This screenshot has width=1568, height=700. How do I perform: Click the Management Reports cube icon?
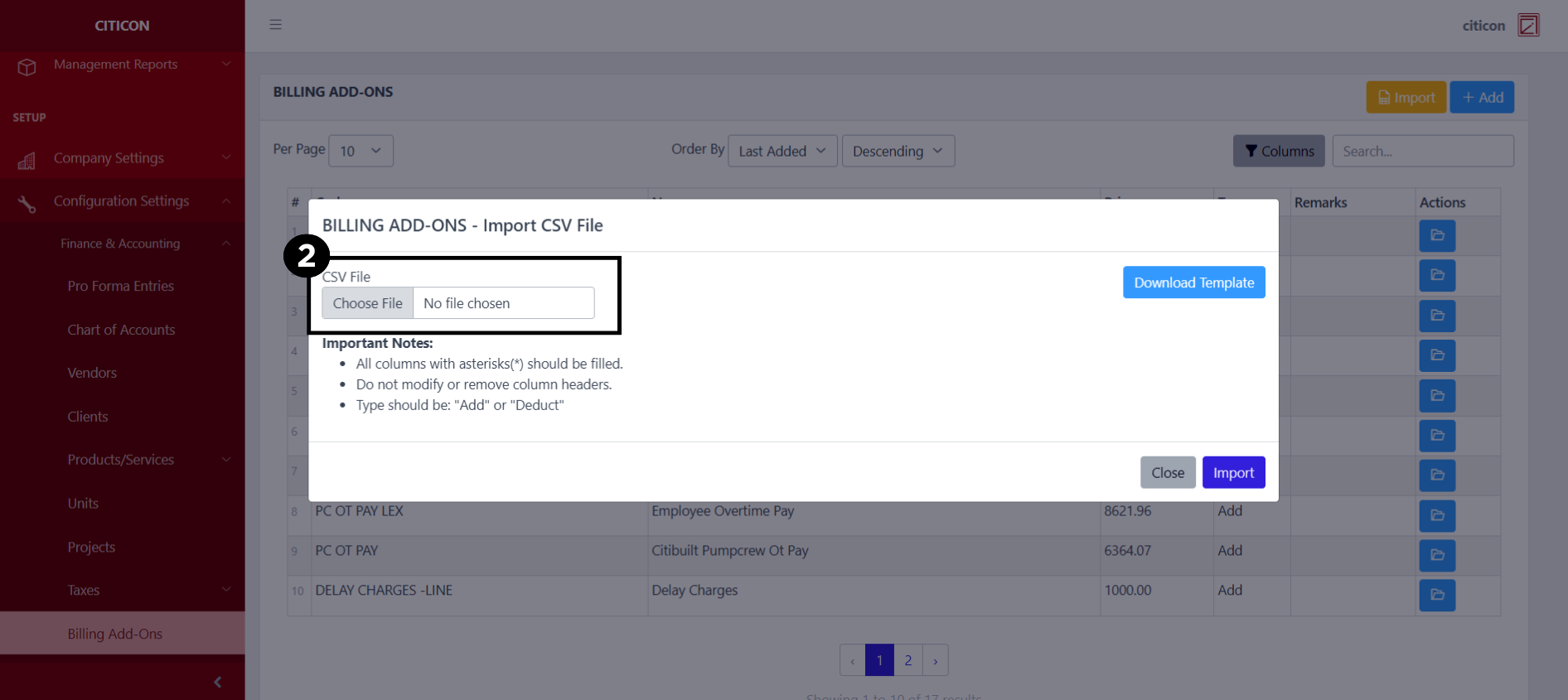click(27, 66)
